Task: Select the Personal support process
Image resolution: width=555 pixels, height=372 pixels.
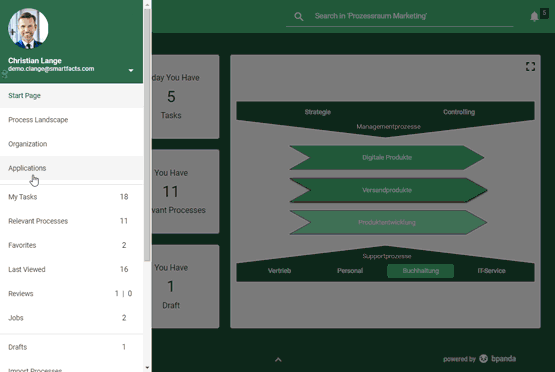Action: [350, 271]
